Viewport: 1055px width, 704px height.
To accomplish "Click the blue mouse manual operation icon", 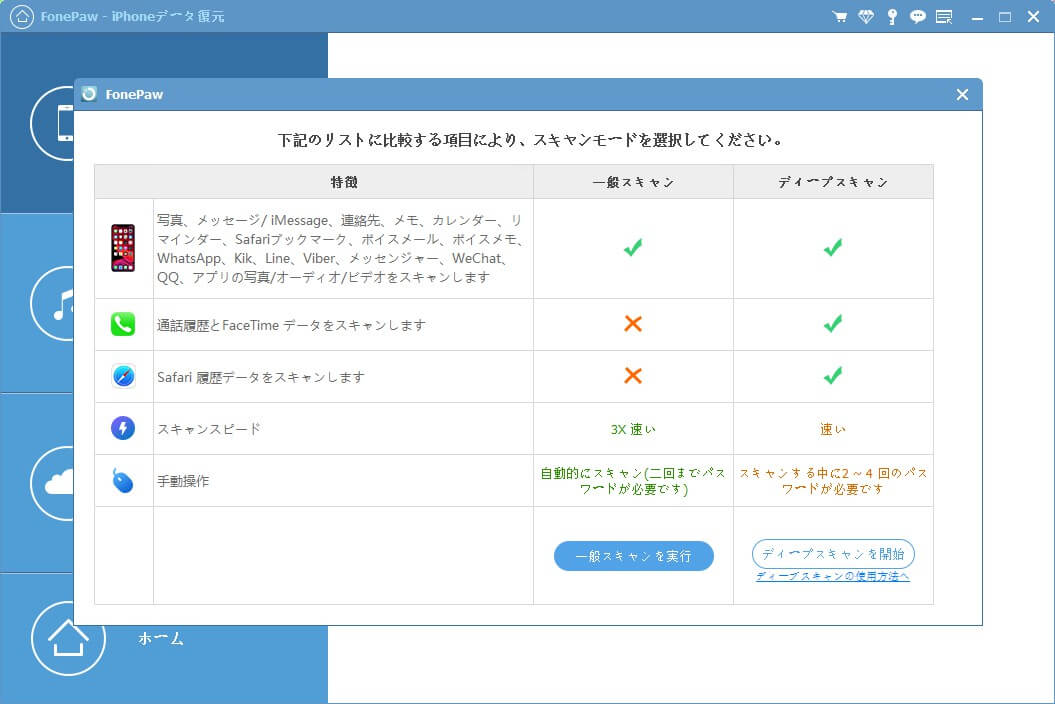I will click(123, 481).
